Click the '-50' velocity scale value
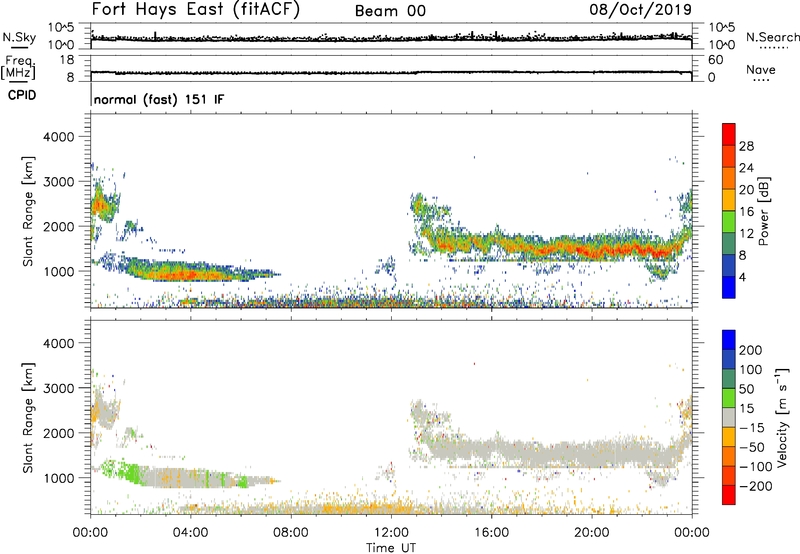 pos(752,447)
